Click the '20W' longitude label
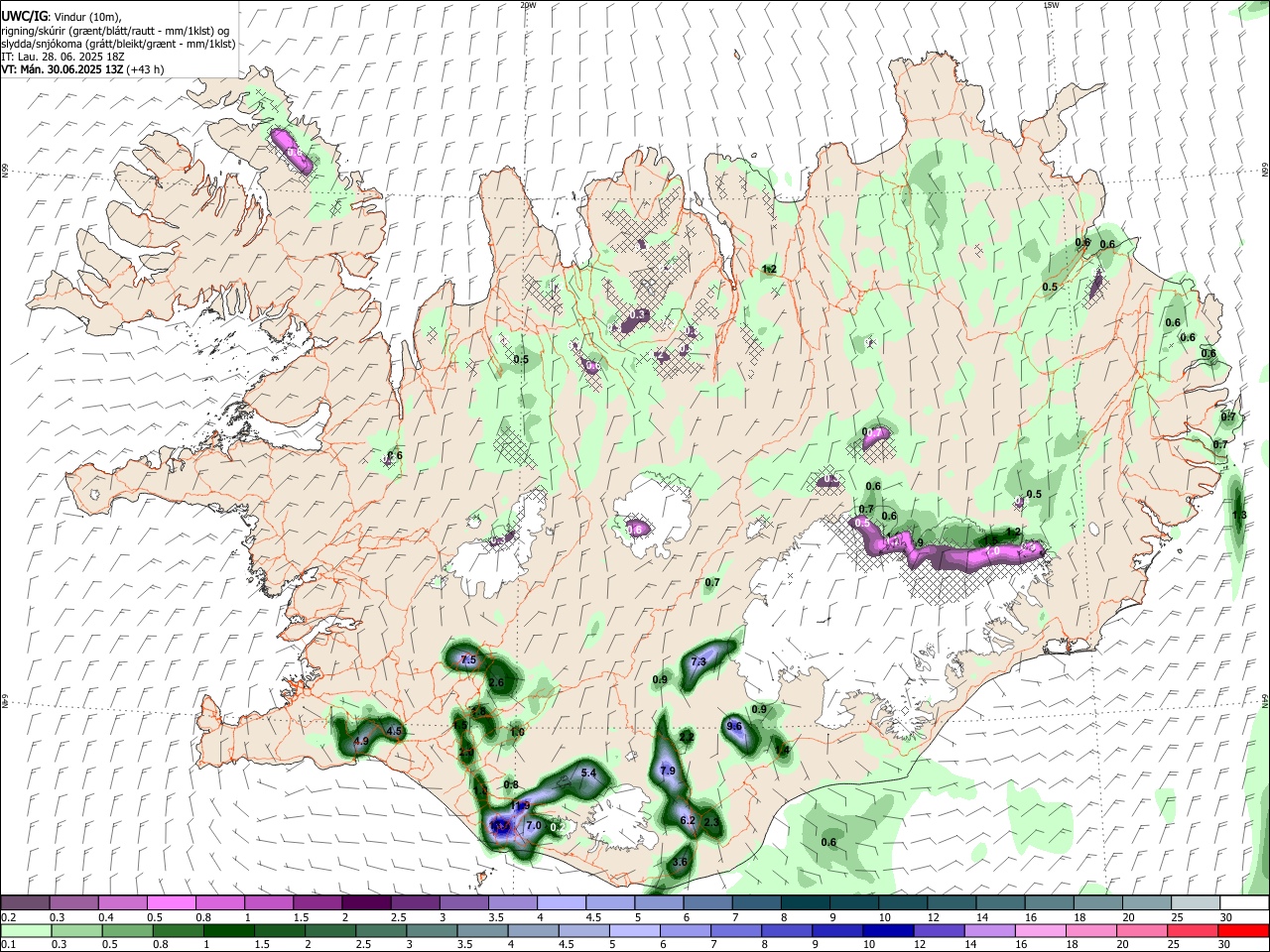The image size is (1270, 952). coord(528,5)
